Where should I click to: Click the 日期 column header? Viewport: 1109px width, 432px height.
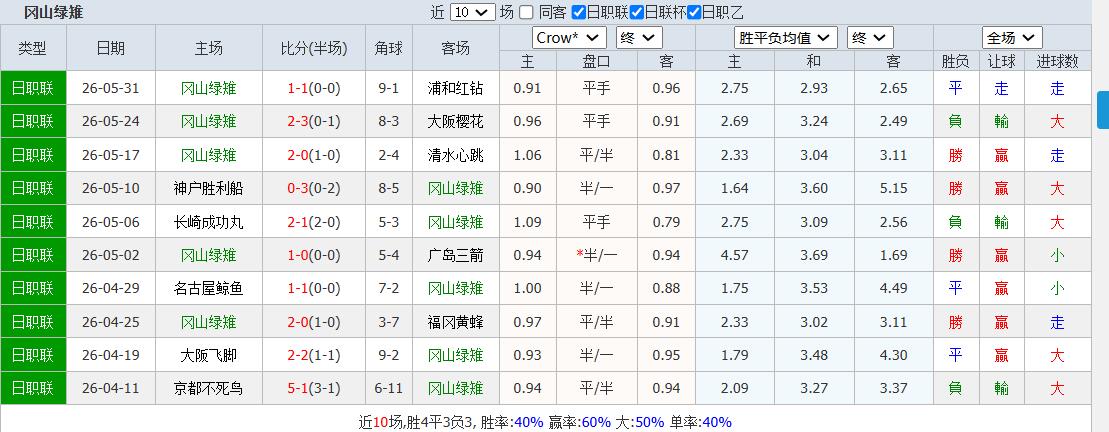(x=110, y=48)
